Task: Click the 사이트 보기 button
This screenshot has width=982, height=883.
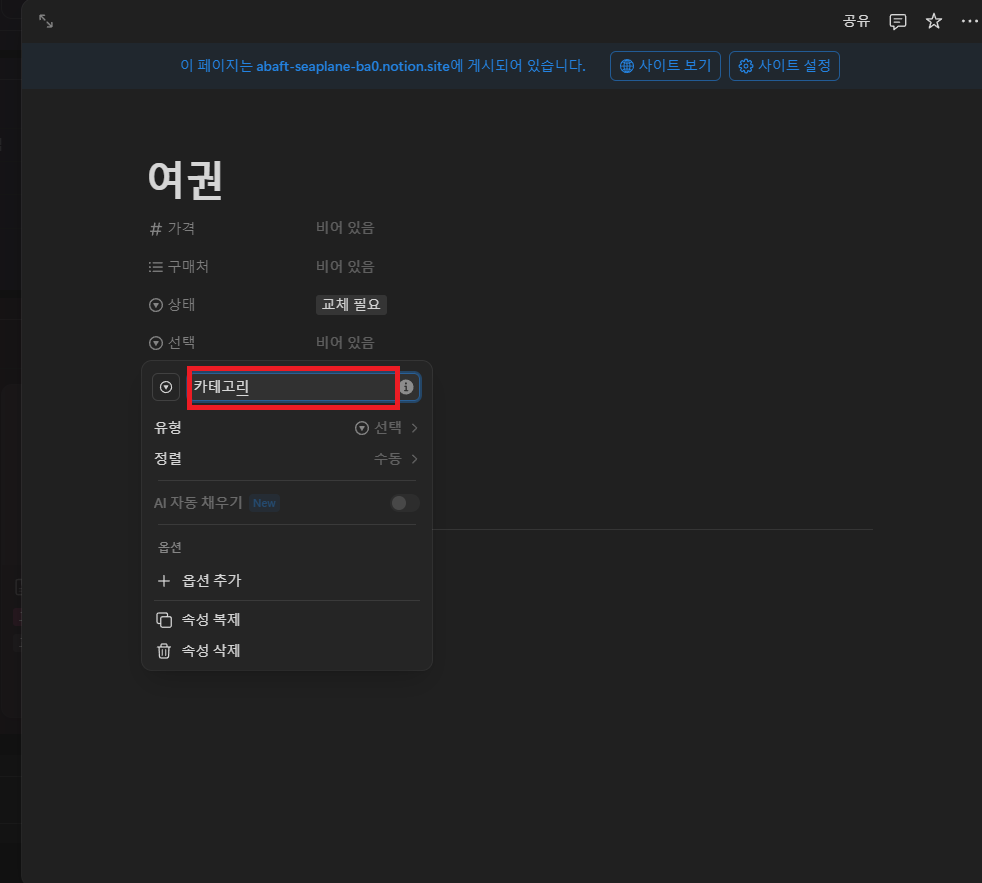Action: [x=665, y=66]
